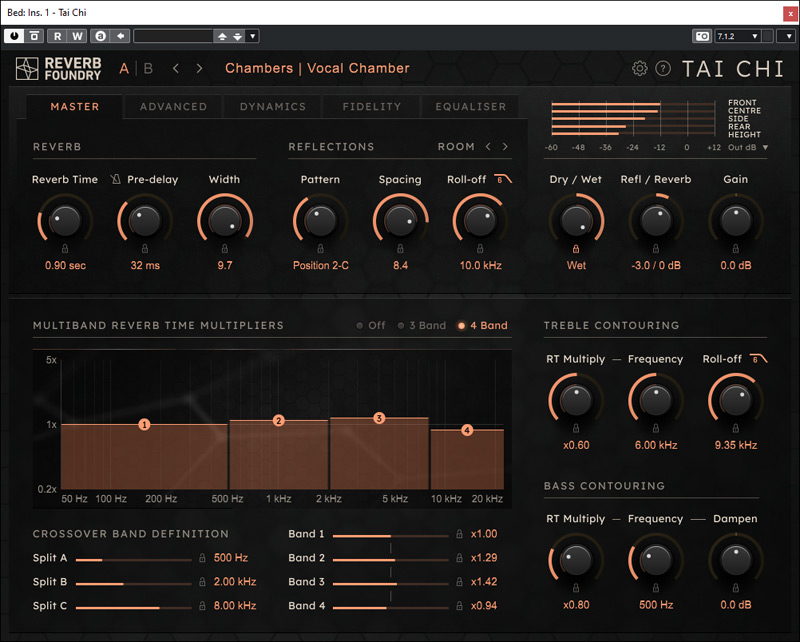800x642 pixels.
Task: Open the settings gear icon
Action: pos(640,69)
